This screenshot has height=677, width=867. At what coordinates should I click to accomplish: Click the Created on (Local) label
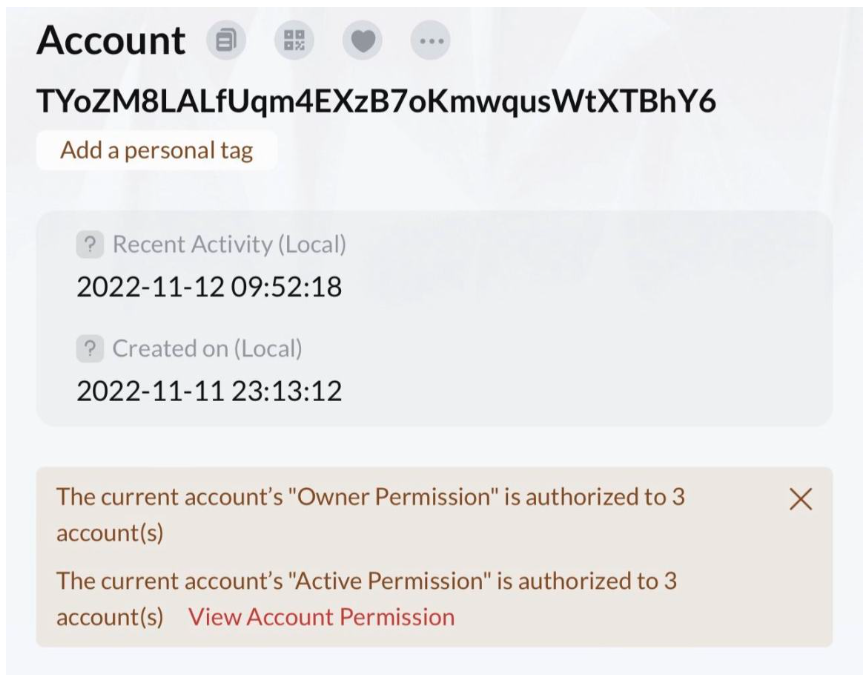tap(207, 348)
